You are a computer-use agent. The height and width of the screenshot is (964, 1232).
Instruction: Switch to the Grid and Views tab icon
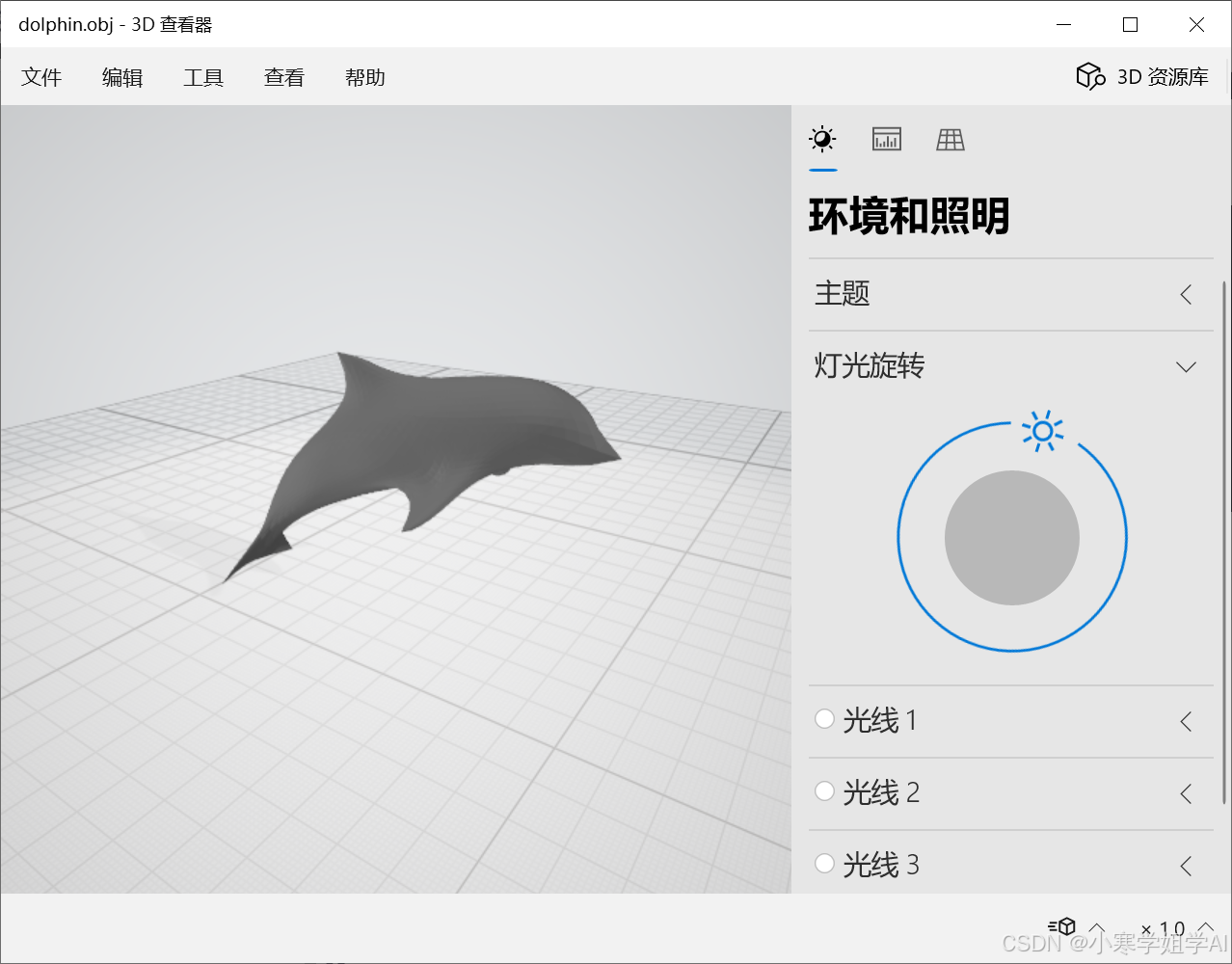click(951, 140)
